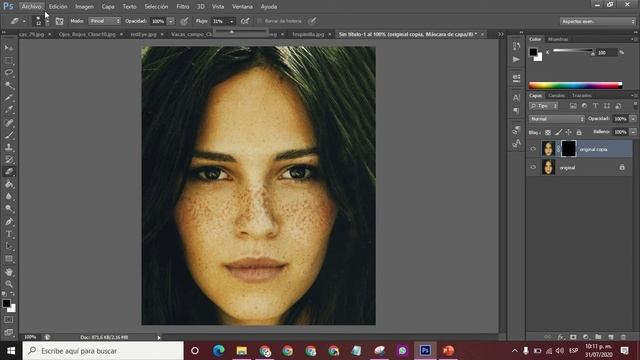Switch to the Trazados tab
This screenshot has width=640, height=360.
click(x=582, y=96)
